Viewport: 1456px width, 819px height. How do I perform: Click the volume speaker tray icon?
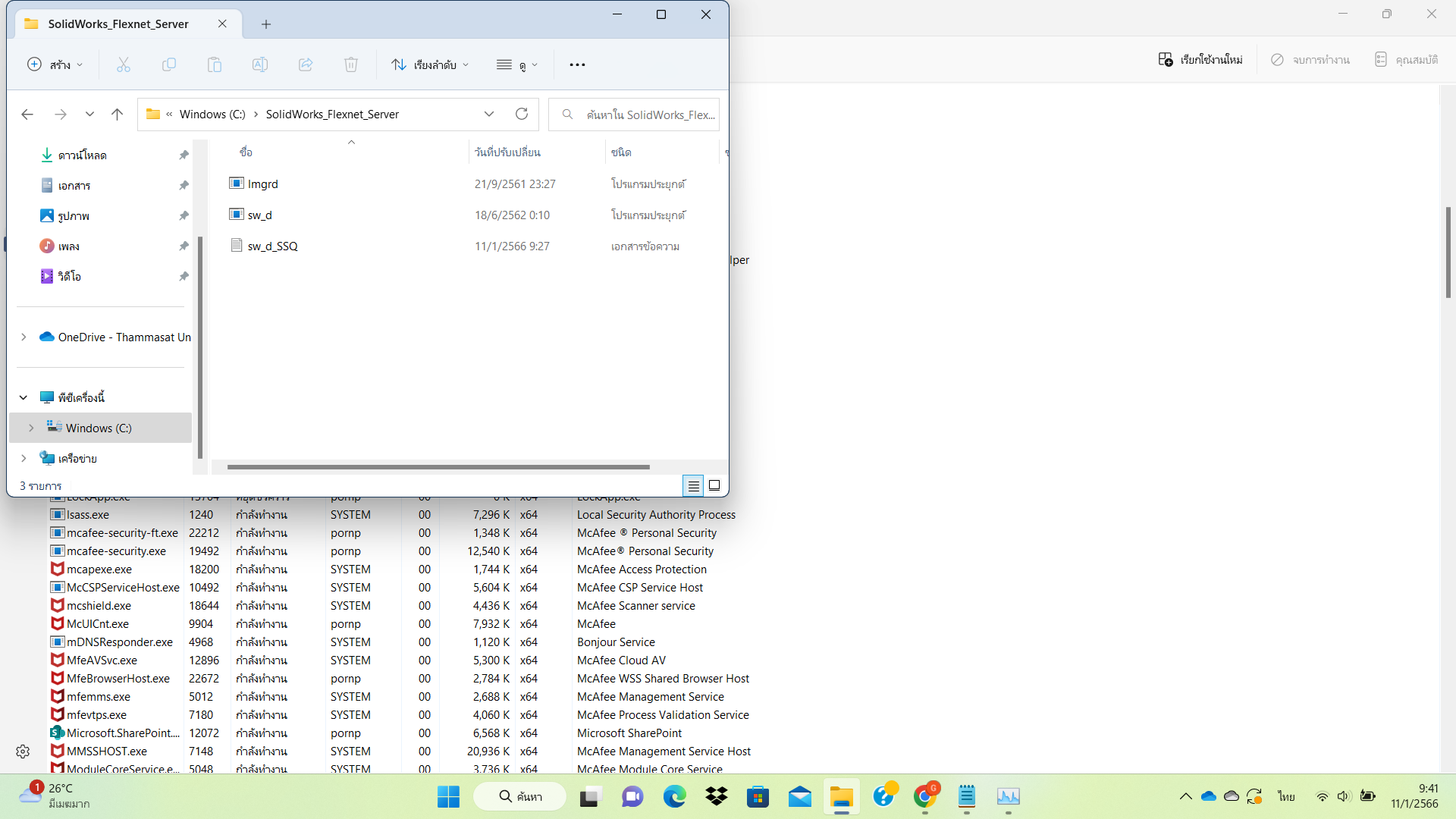pyautogui.click(x=1344, y=796)
